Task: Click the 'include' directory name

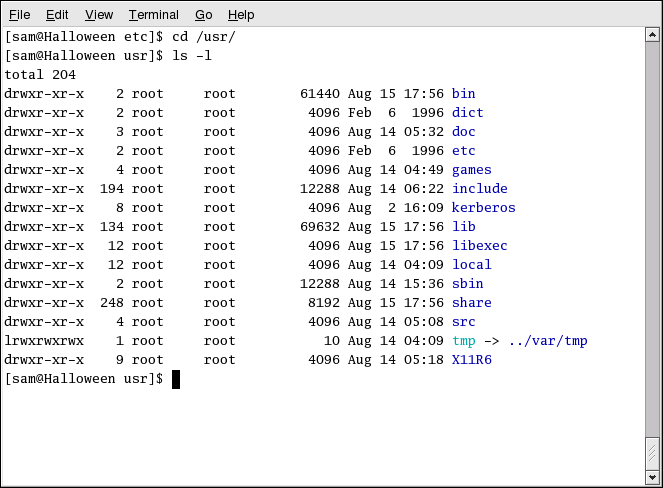Action: pyautogui.click(x=480, y=189)
